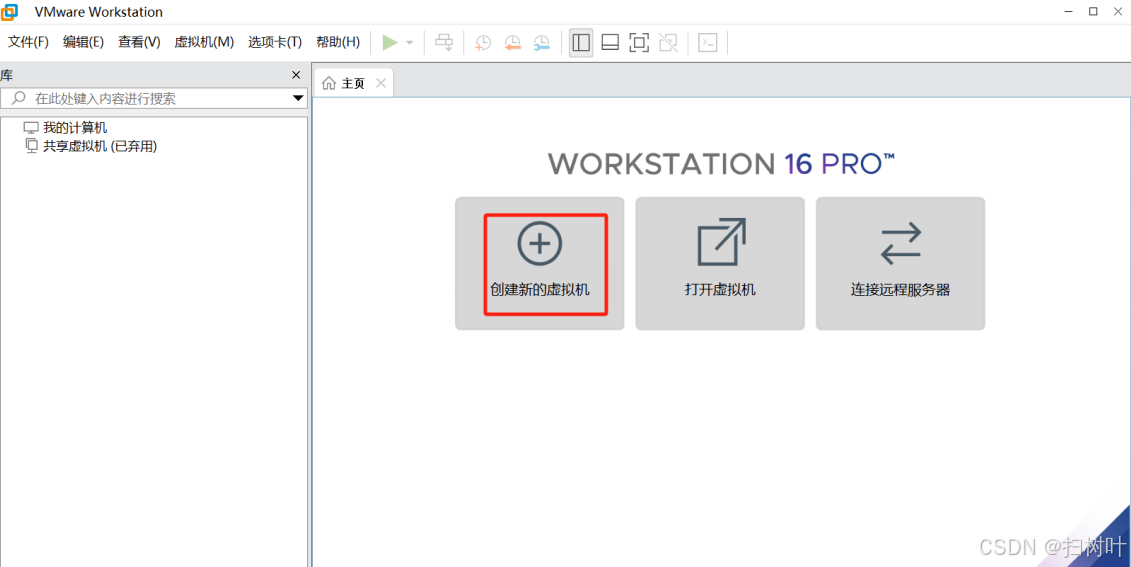The width and height of the screenshot is (1131, 567).
Task: Click the 连接远程服务器 button
Action: click(x=900, y=263)
